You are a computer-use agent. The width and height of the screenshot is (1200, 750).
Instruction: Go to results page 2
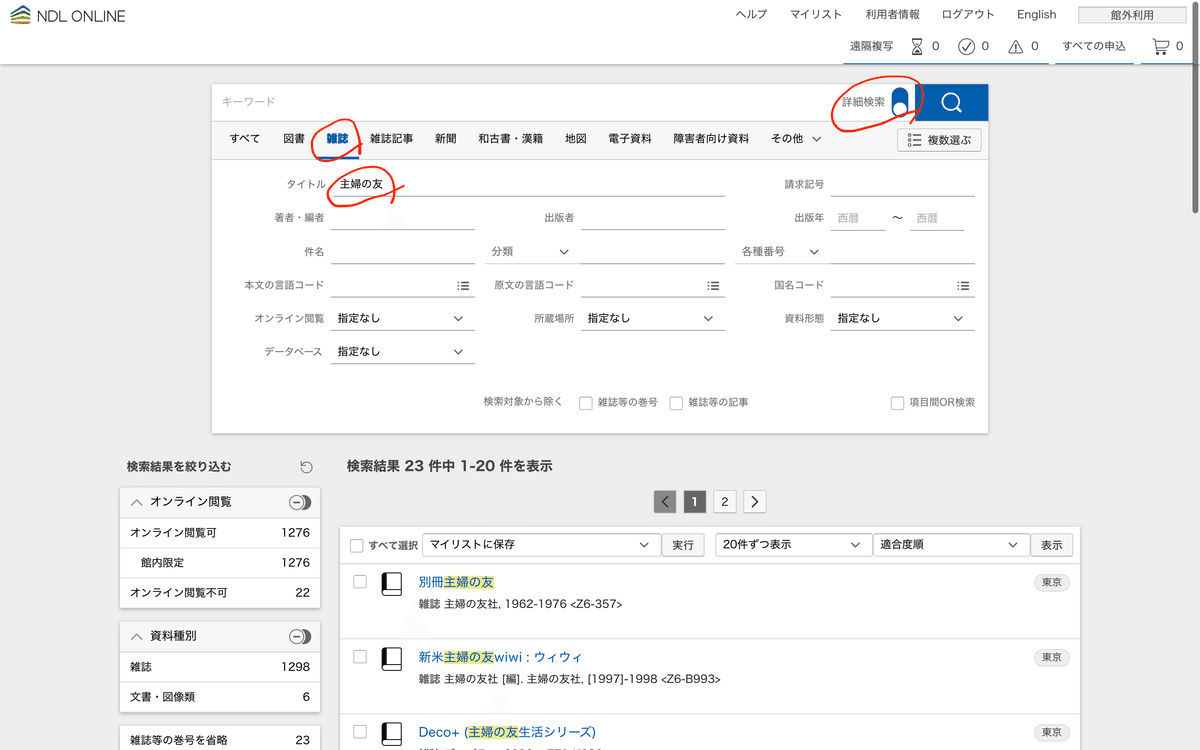coord(725,501)
